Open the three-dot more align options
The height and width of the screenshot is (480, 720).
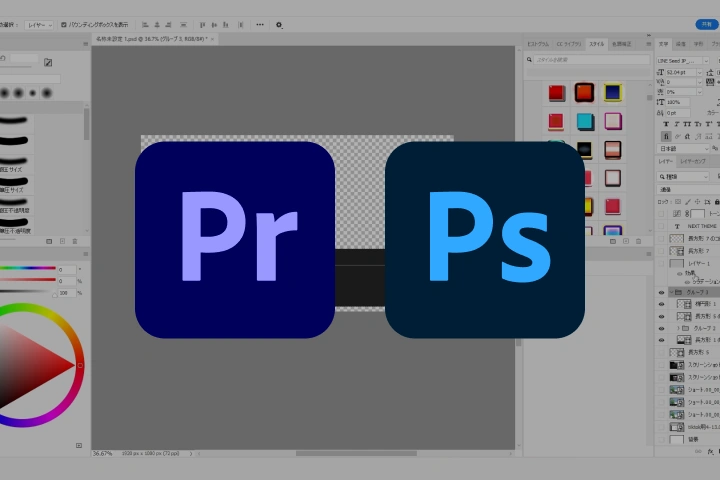point(260,25)
